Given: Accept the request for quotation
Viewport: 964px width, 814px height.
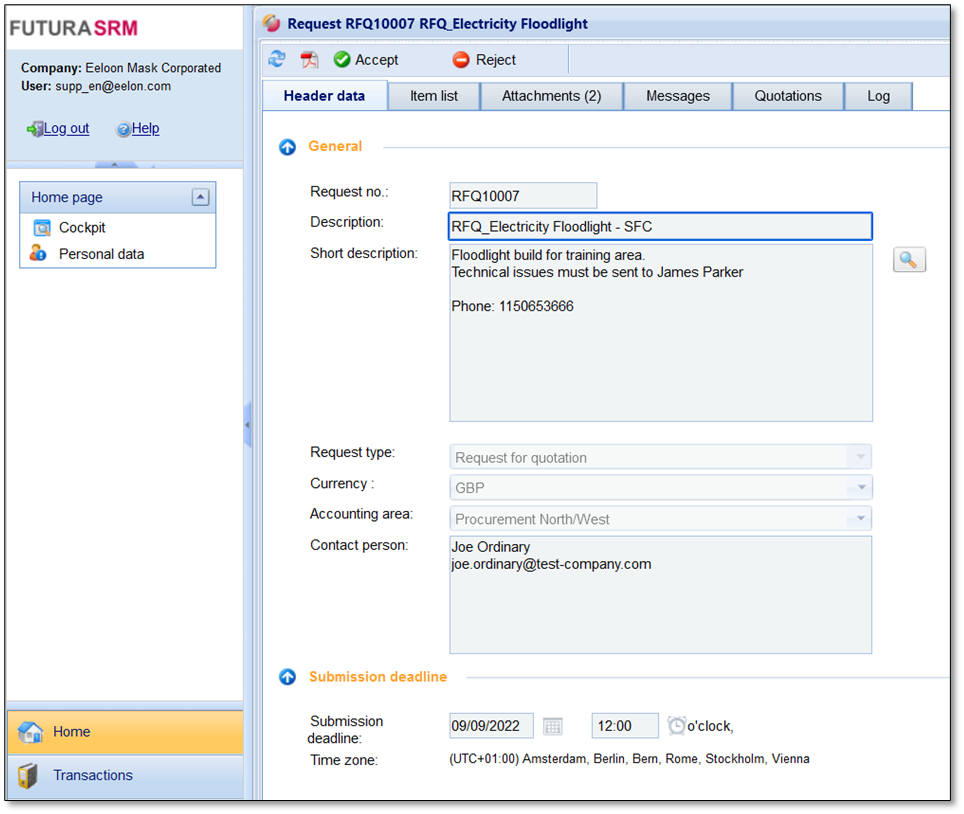Looking at the screenshot, I should pyautogui.click(x=366, y=60).
